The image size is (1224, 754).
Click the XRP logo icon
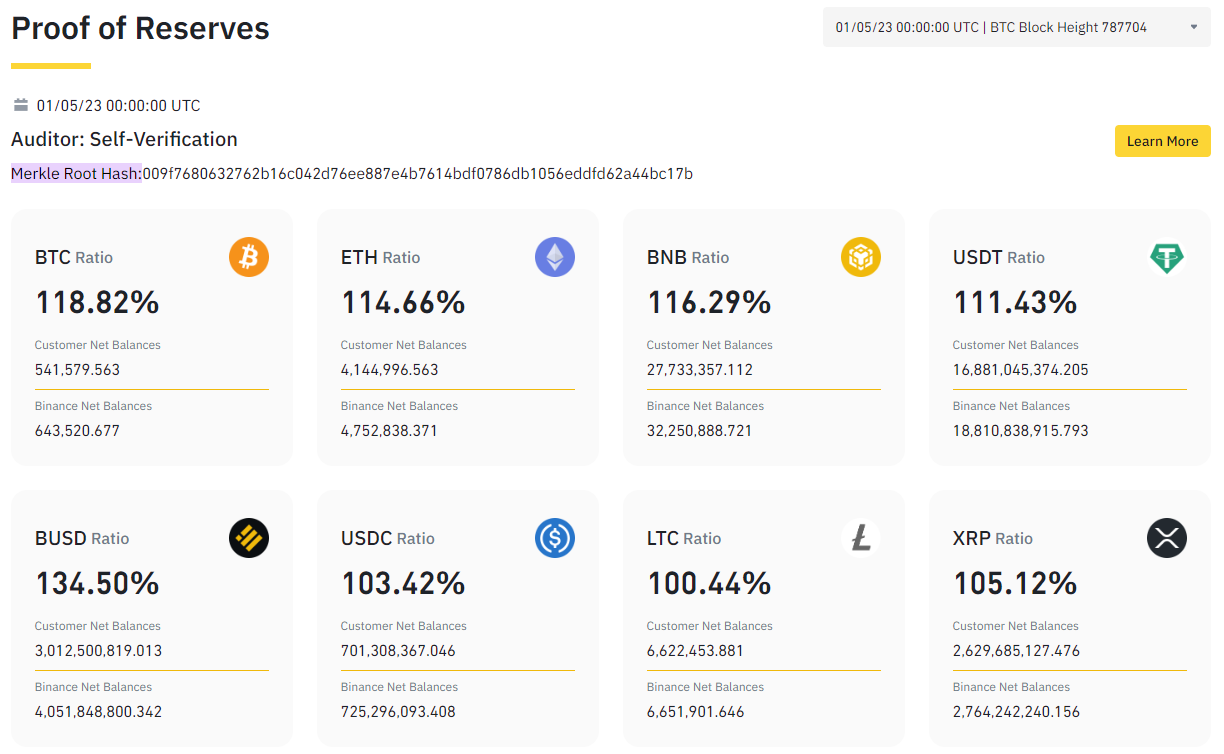pos(1167,538)
